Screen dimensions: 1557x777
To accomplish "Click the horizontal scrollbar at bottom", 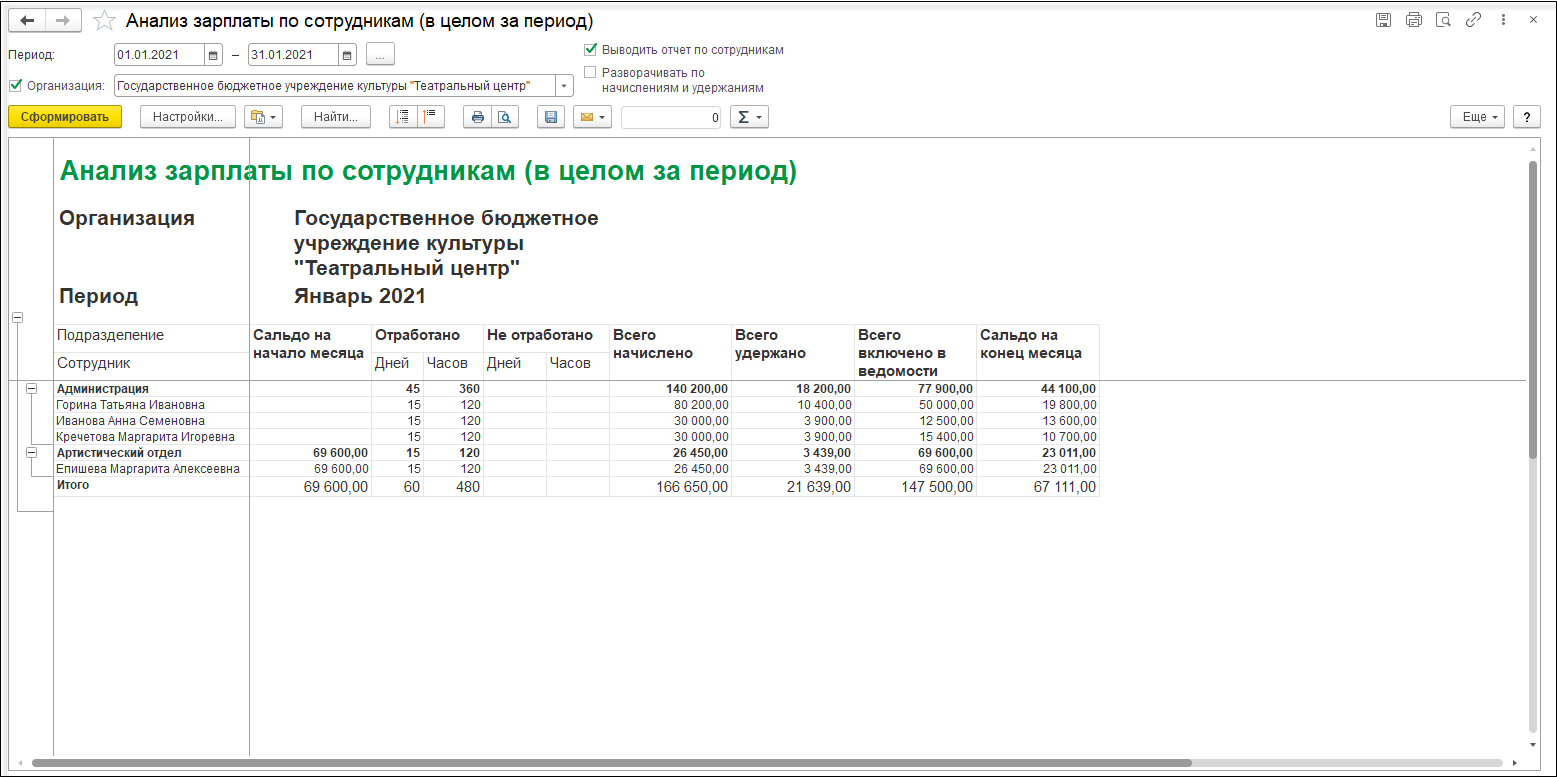I will point(611,763).
